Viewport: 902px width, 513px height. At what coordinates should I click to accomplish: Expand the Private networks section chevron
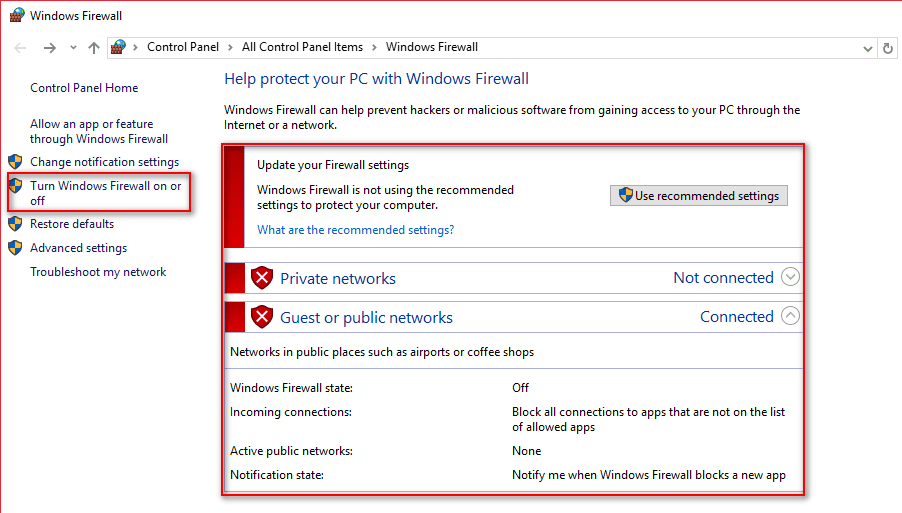click(x=790, y=277)
